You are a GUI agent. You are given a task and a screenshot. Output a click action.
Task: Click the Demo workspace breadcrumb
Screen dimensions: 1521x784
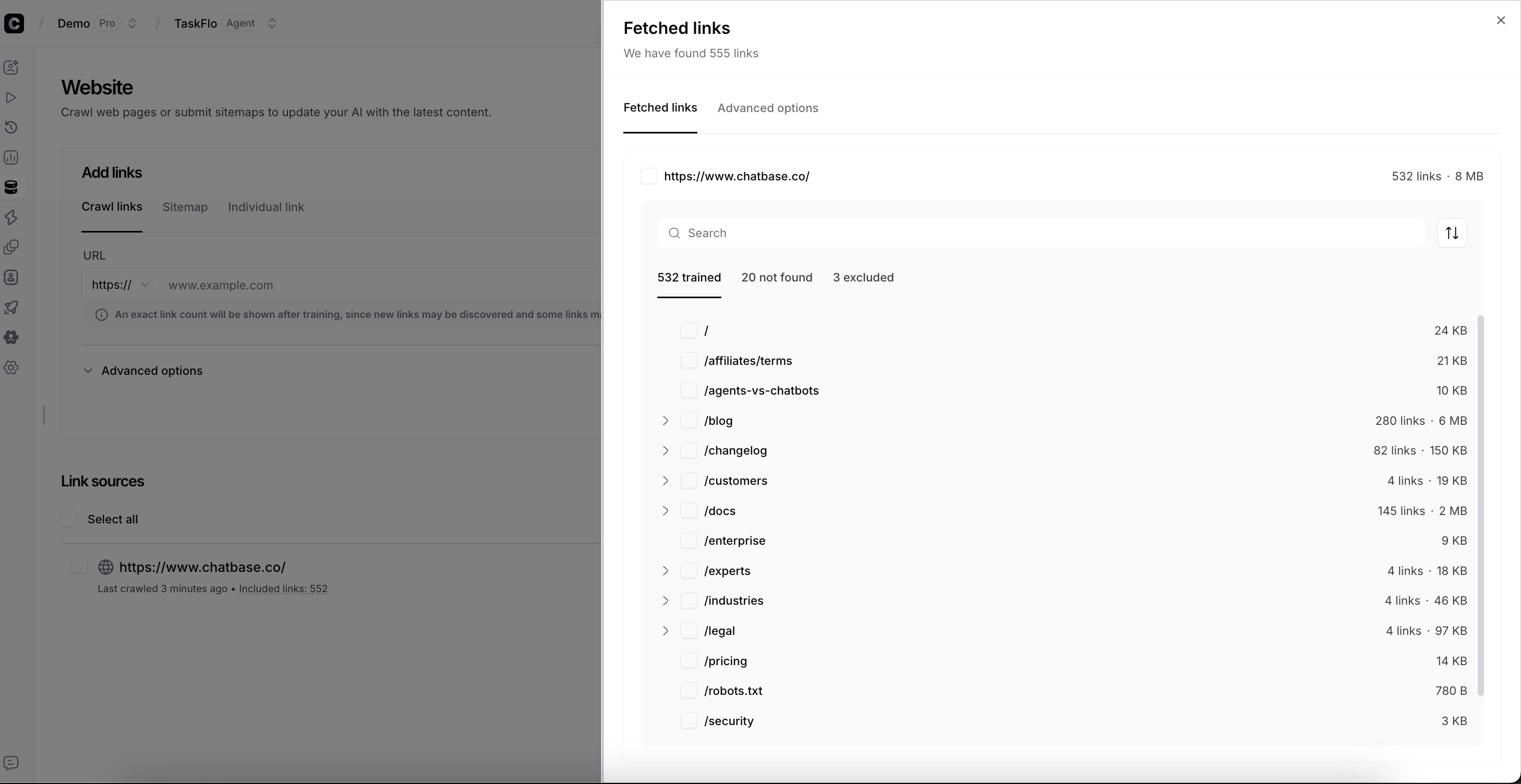73,23
